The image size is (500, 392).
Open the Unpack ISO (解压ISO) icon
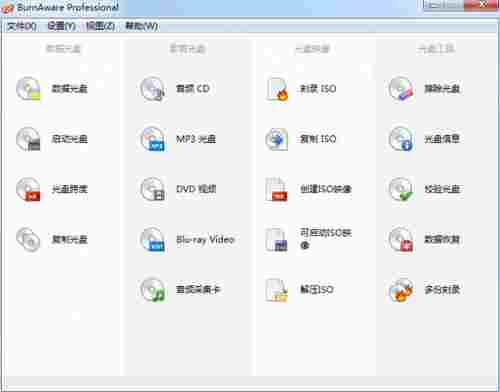277,290
